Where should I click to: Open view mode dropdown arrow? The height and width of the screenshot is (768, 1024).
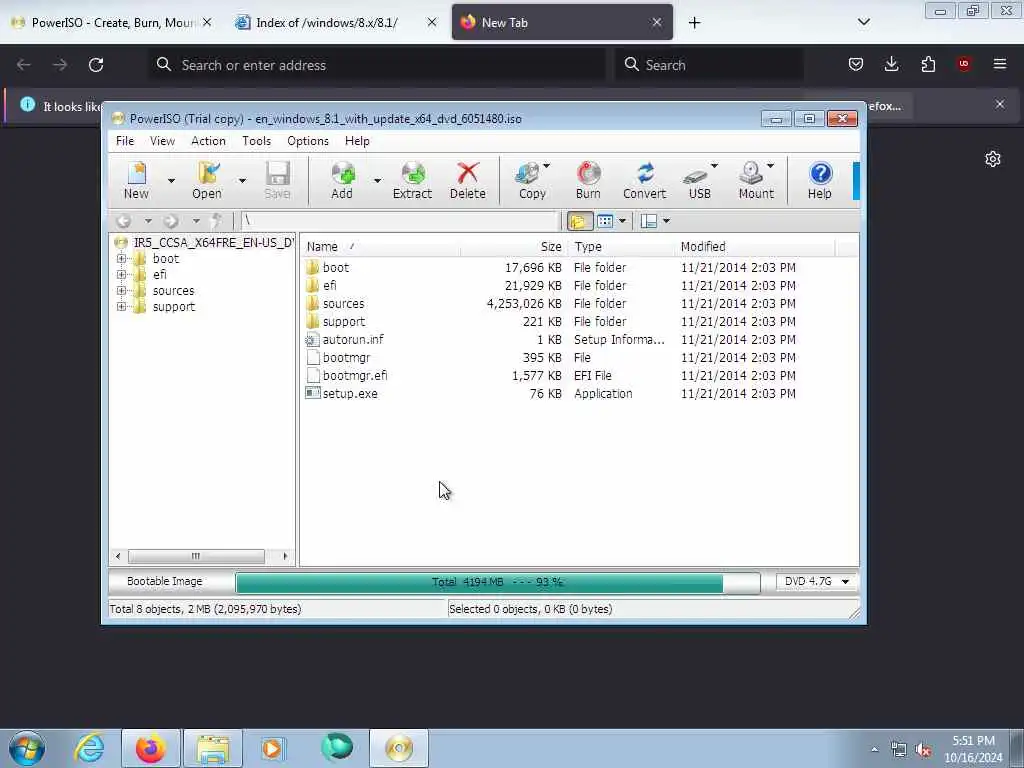click(x=622, y=221)
